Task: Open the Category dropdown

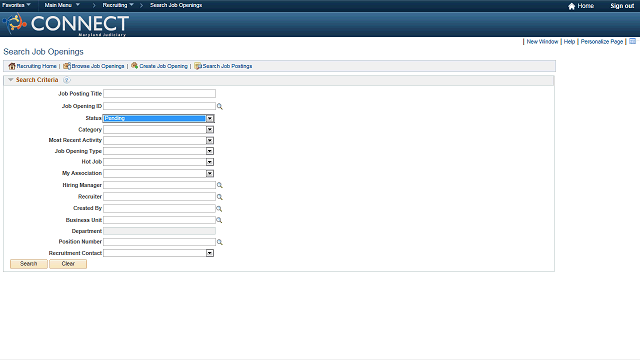Action: point(210,130)
